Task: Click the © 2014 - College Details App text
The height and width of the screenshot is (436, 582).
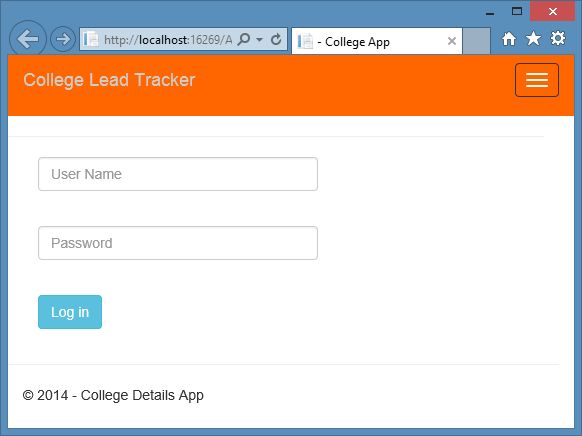Action: click(113, 396)
